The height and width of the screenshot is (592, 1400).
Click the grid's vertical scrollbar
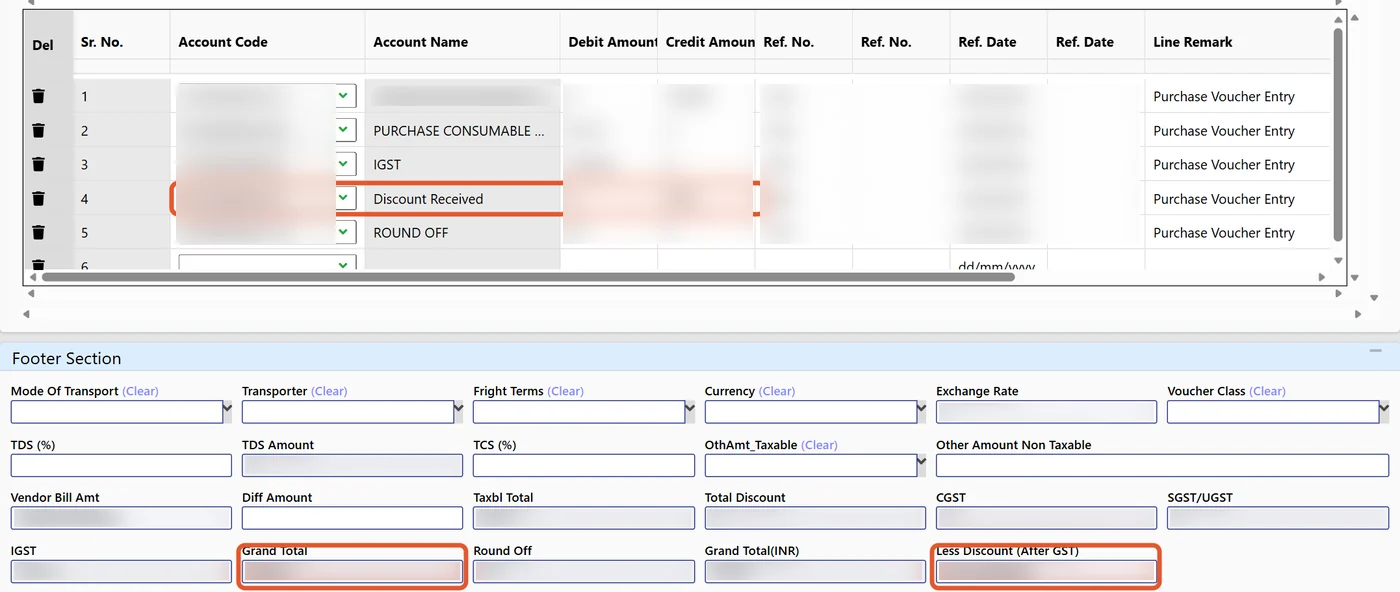pyautogui.click(x=1338, y=136)
